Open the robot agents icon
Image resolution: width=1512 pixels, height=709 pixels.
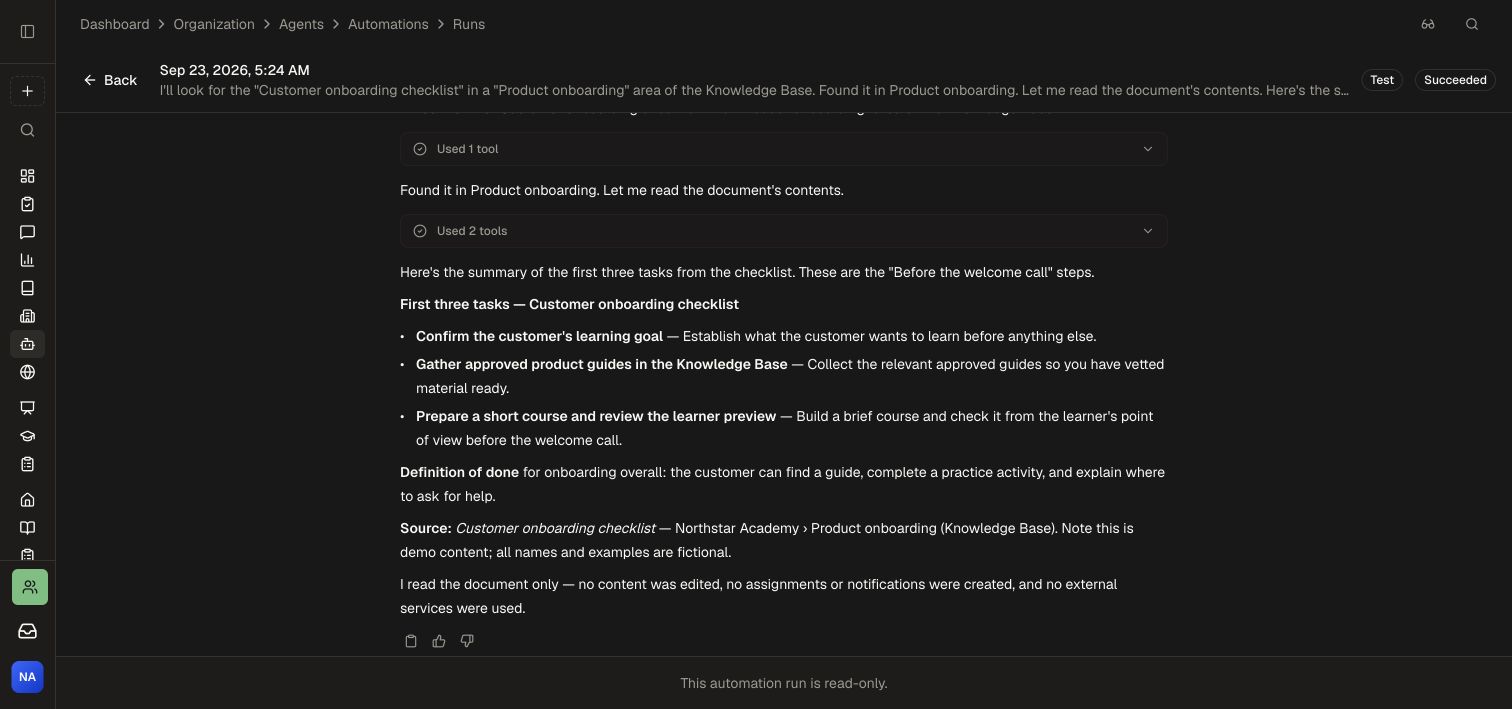(28, 344)
